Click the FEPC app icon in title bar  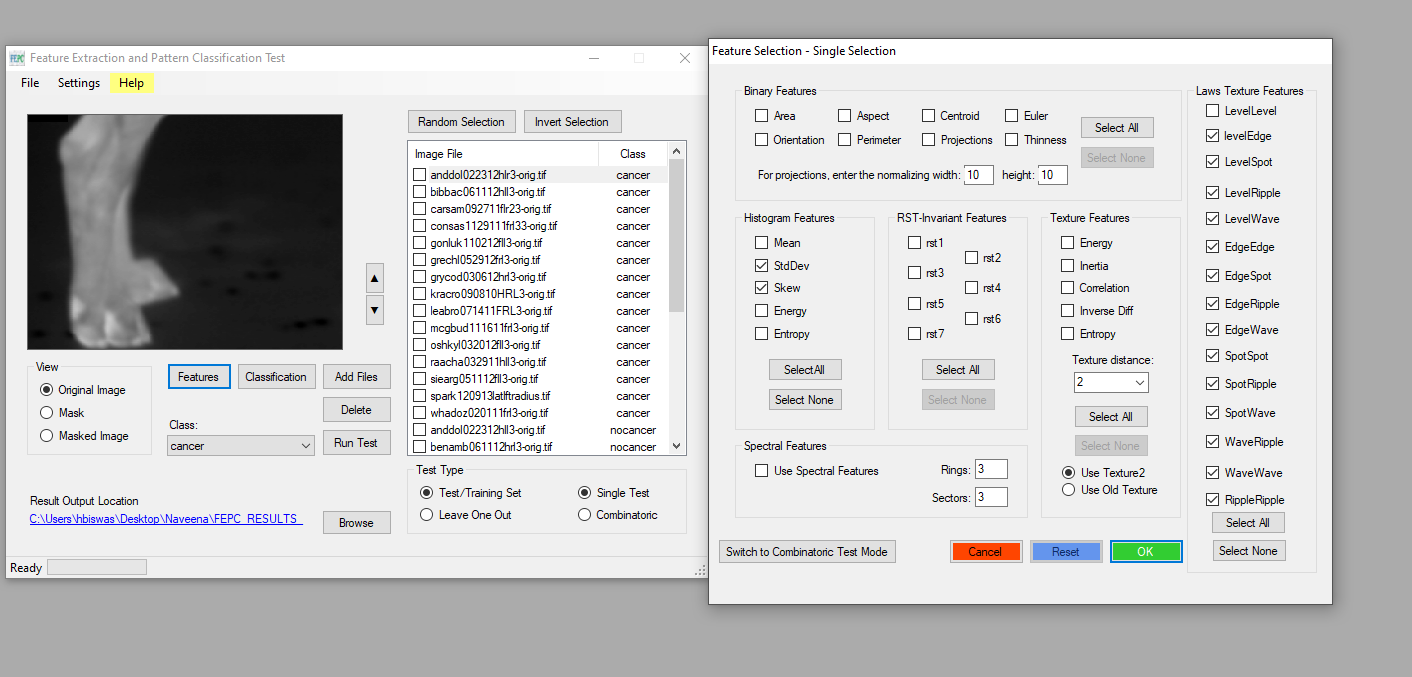[x=17, y=58]
